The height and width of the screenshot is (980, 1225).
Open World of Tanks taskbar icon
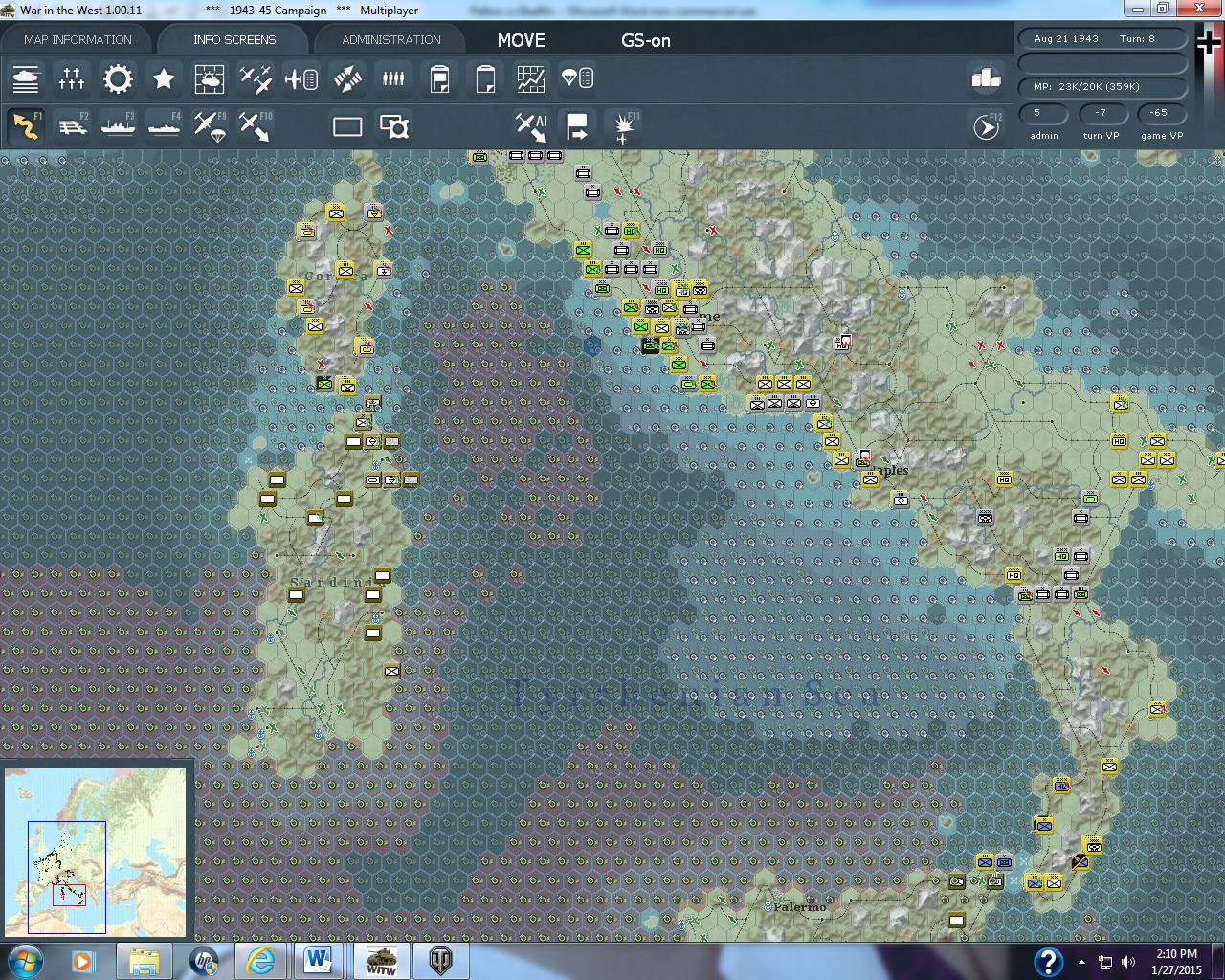[441, 961]
